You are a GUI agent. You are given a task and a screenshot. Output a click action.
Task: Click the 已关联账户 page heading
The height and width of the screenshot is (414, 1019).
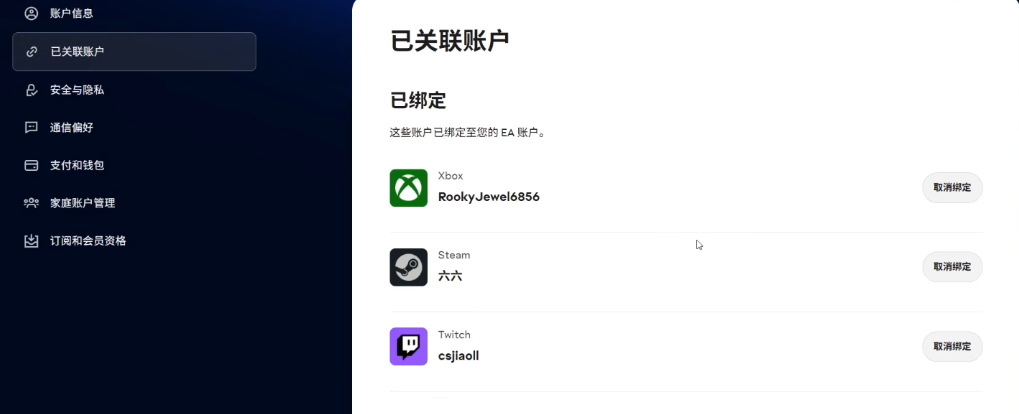click(x=449, y=40)
